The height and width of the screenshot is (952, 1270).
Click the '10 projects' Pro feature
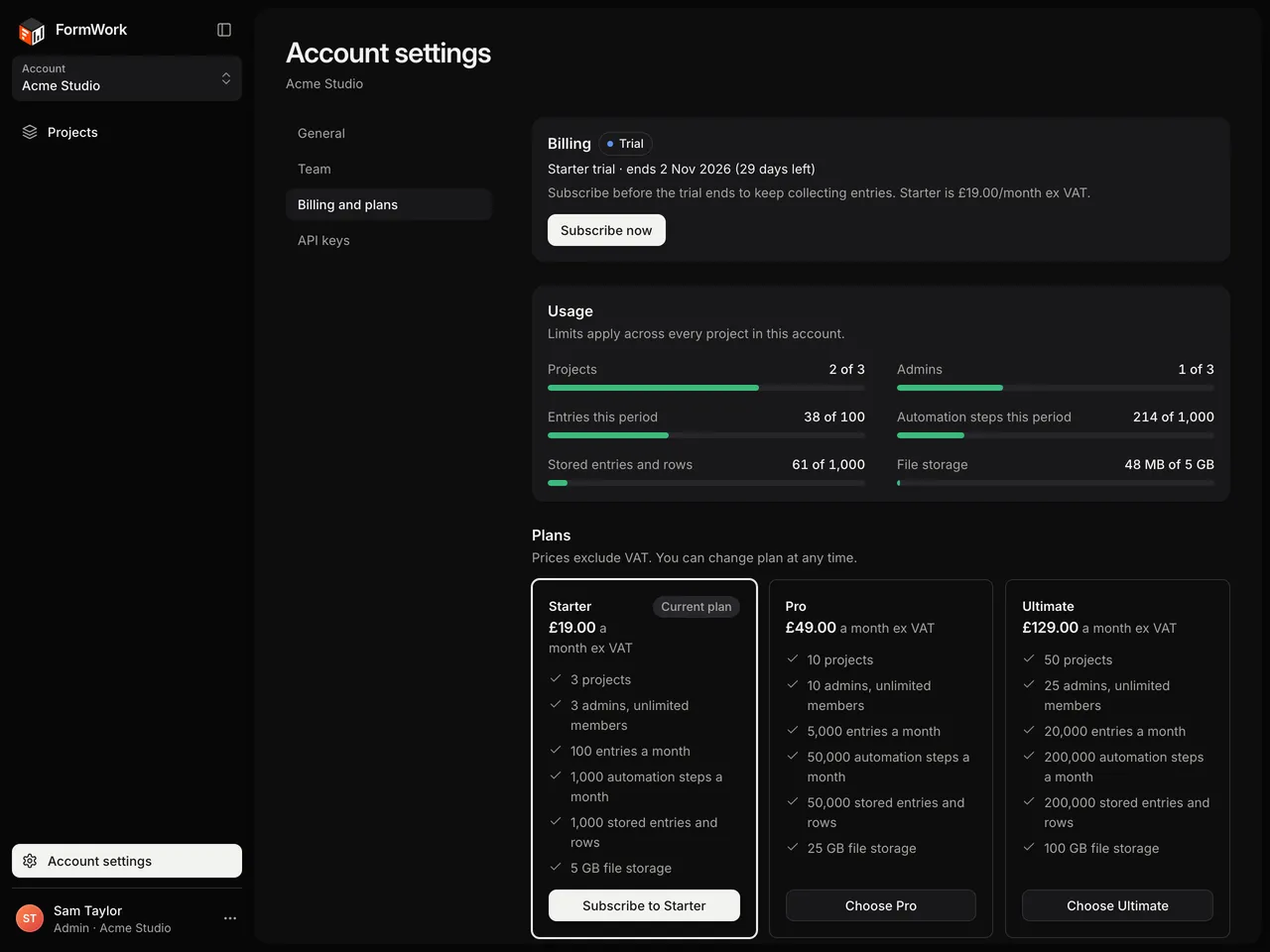point(840,659)
